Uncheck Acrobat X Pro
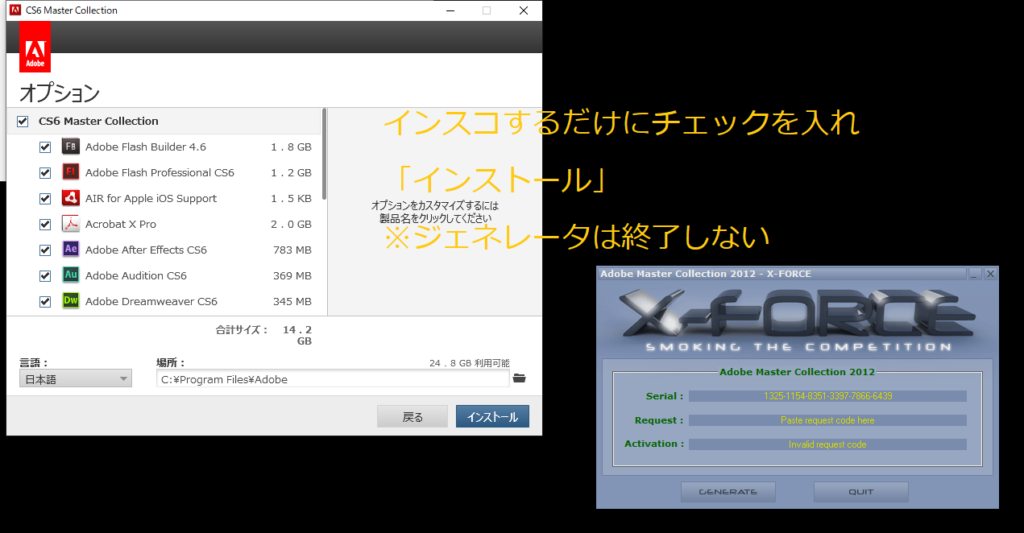1024x533 pixels. (x=45, y=225)
